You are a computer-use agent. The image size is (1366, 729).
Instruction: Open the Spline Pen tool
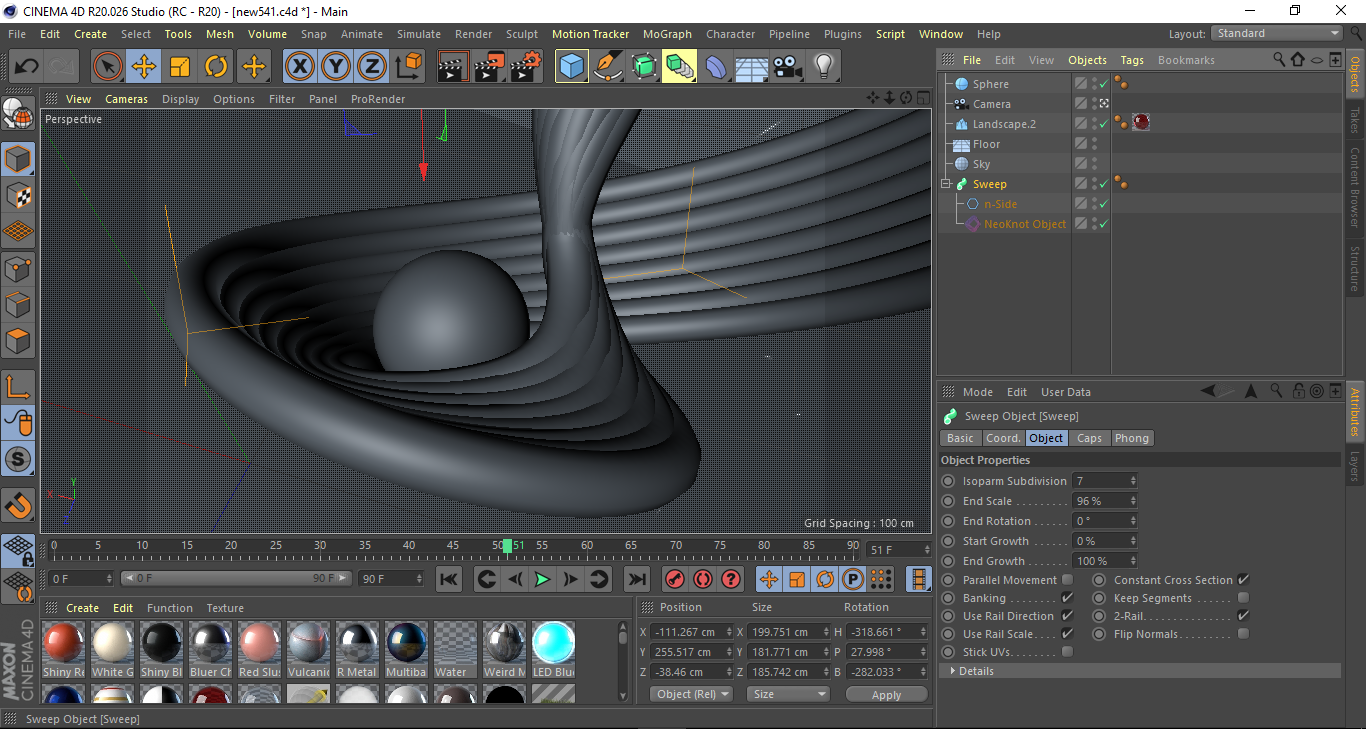coord(608,67)
